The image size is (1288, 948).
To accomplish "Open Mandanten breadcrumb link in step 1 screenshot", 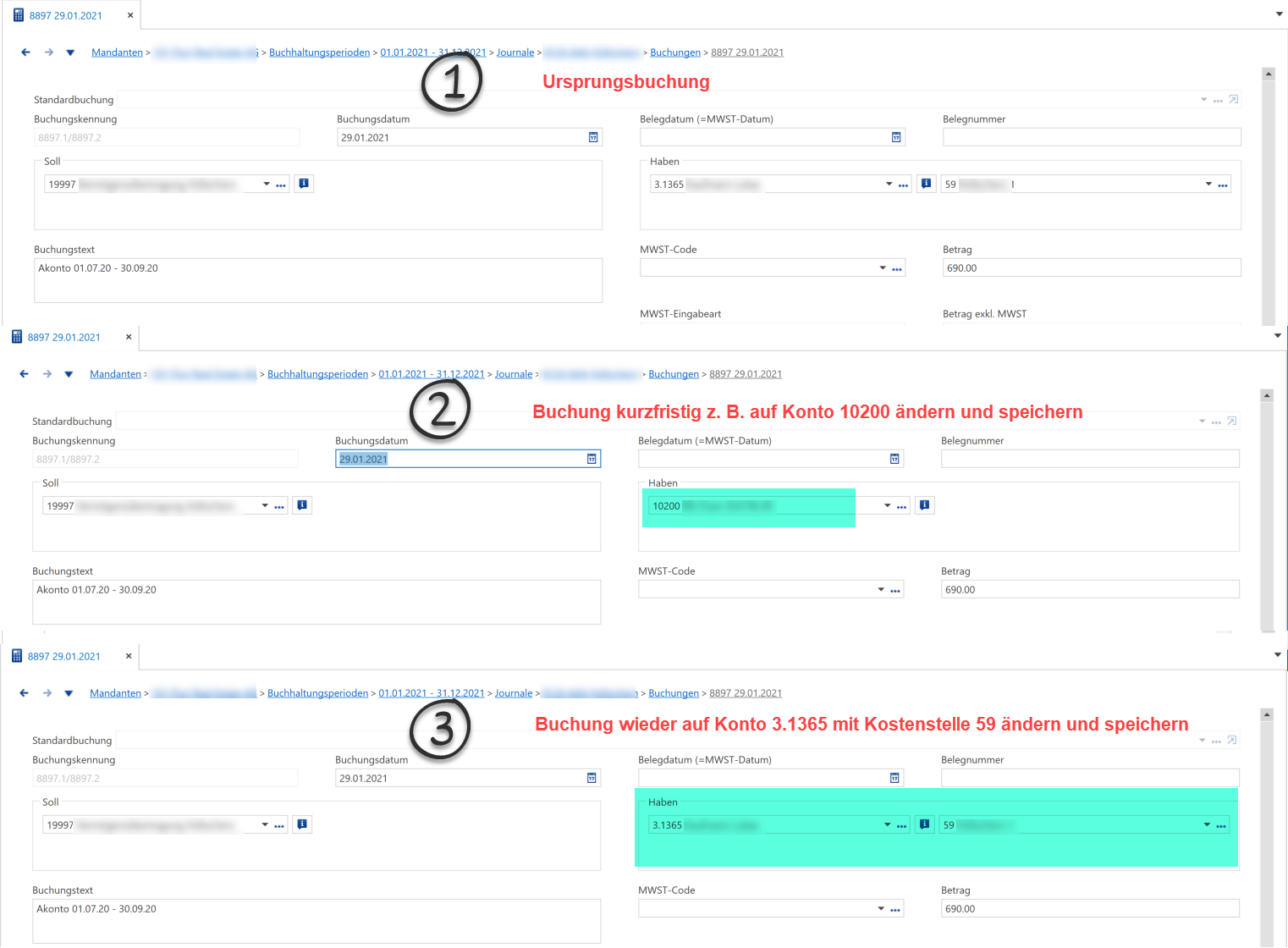I will (117, 52).
